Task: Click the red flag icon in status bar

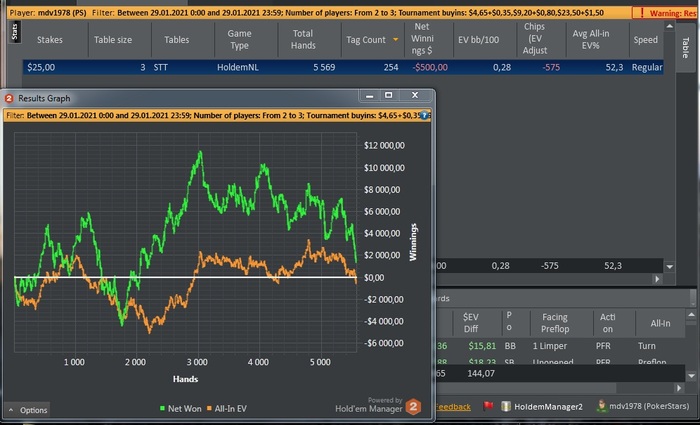Action: [x=488, y=406]
